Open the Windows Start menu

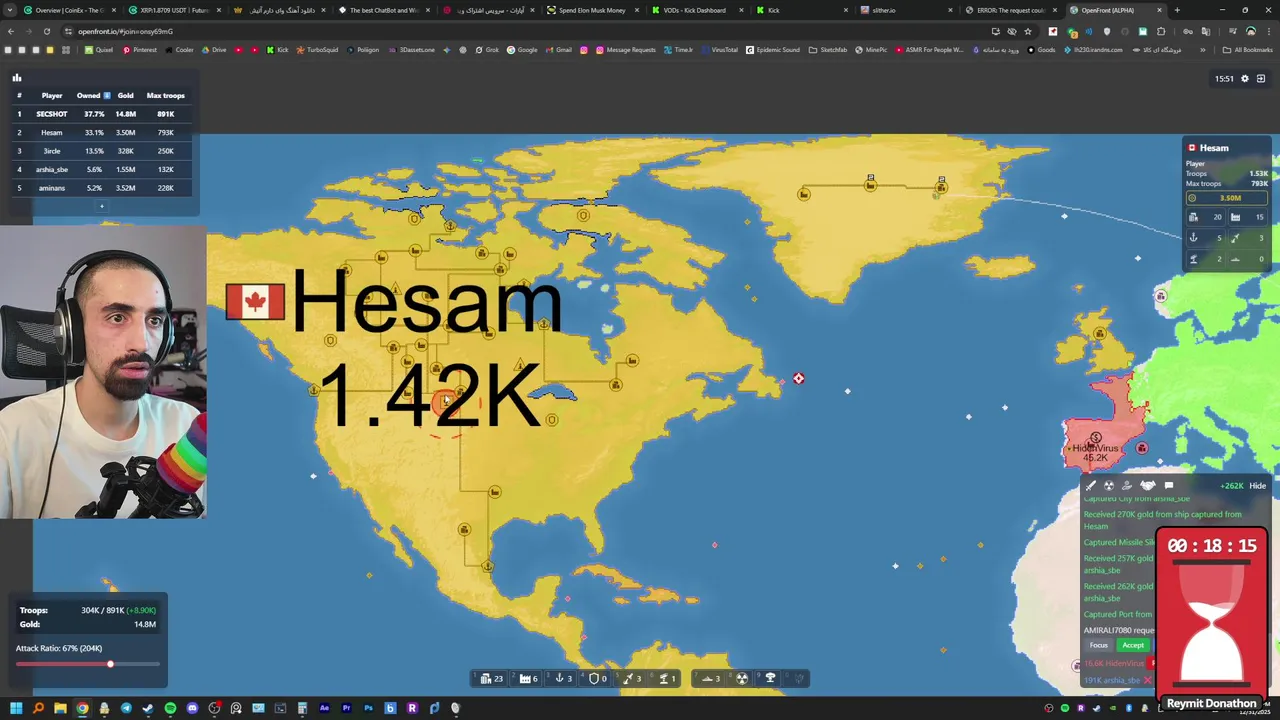[x=16, y=708]
